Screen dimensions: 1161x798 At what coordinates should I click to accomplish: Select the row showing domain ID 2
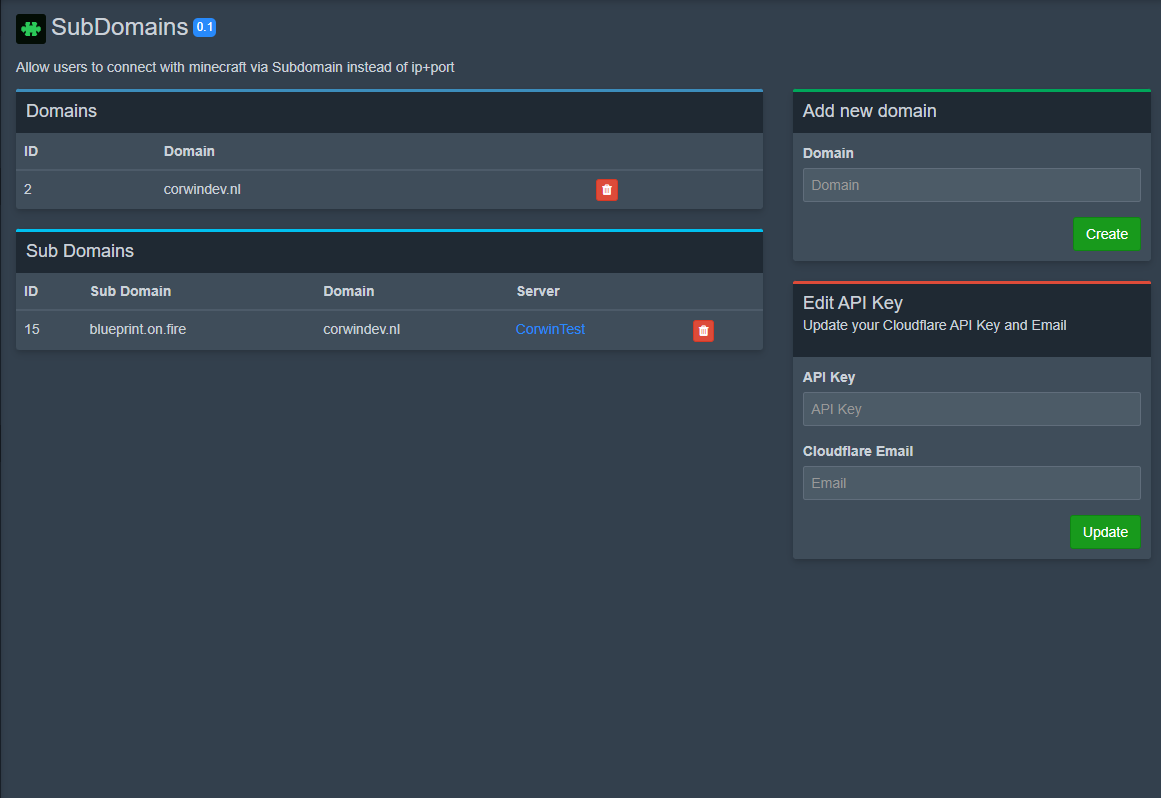tap(300, 189)
